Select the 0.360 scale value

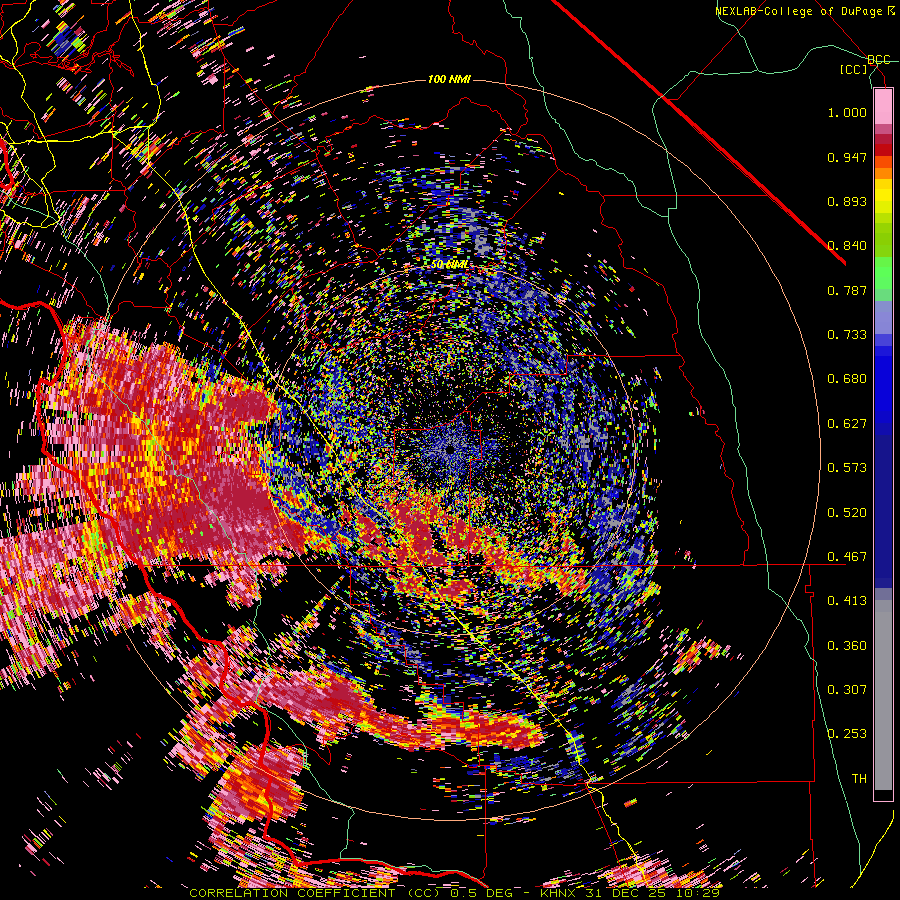[847, 646]
